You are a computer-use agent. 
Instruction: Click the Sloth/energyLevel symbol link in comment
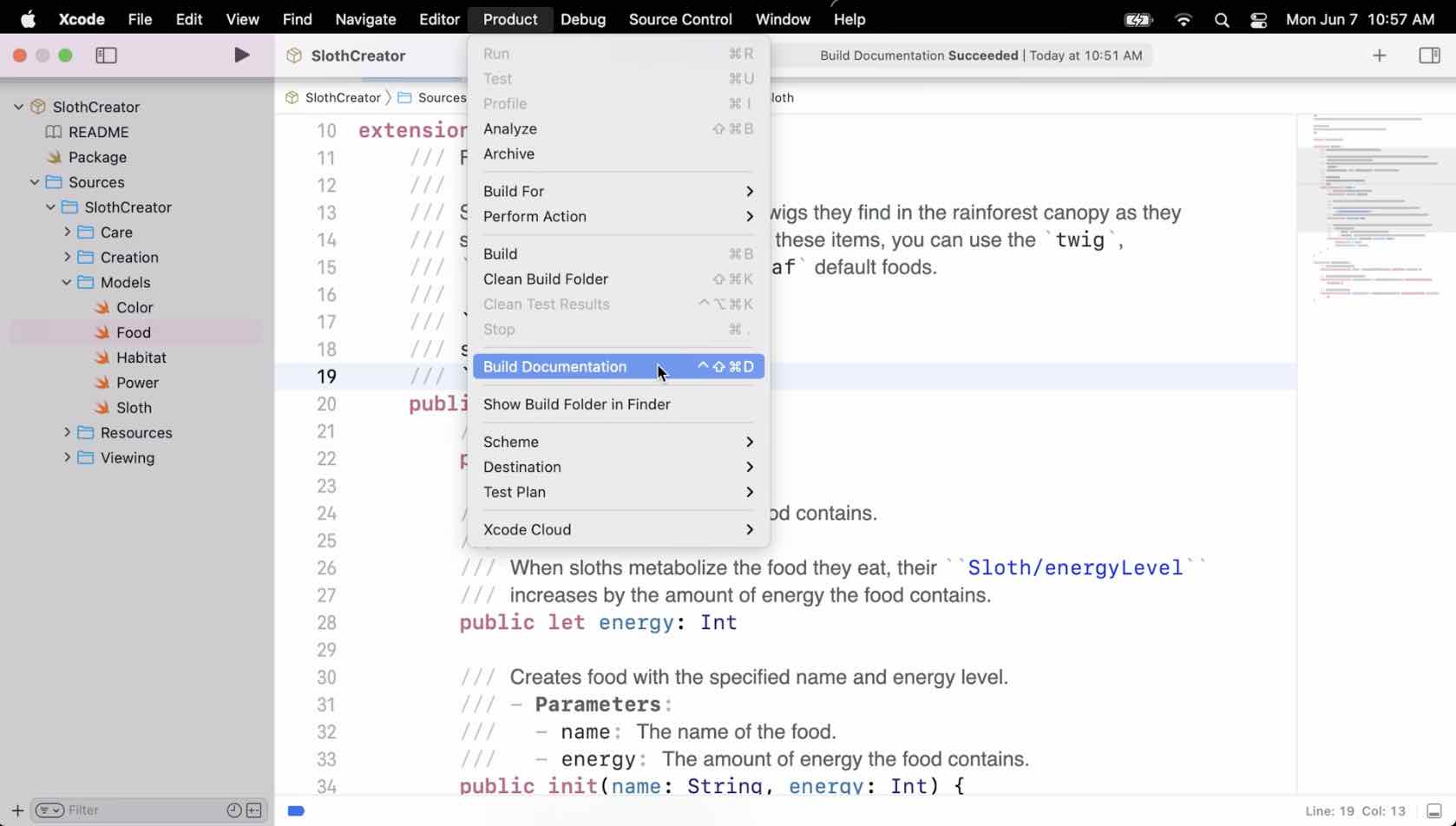(x=1075, y=567)
